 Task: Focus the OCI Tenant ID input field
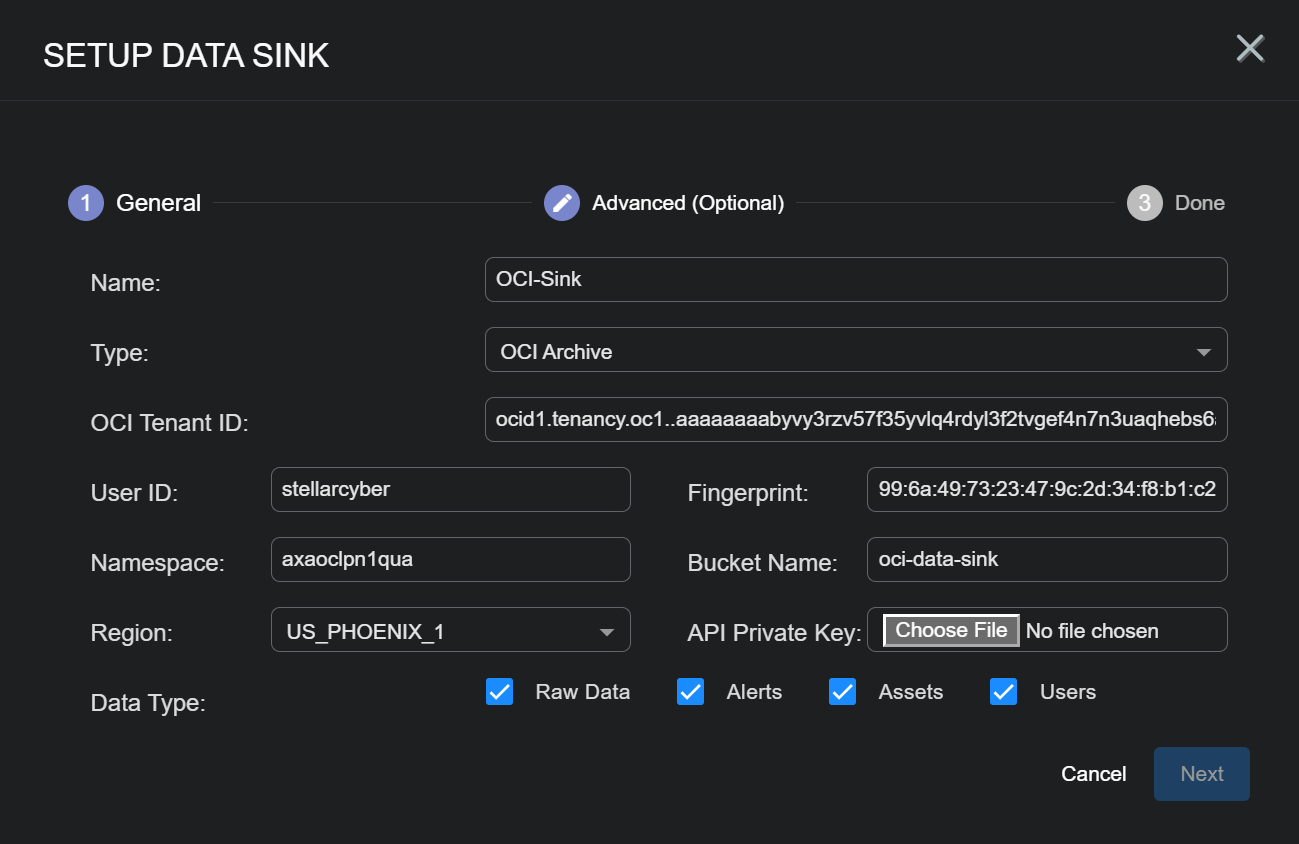855,420
